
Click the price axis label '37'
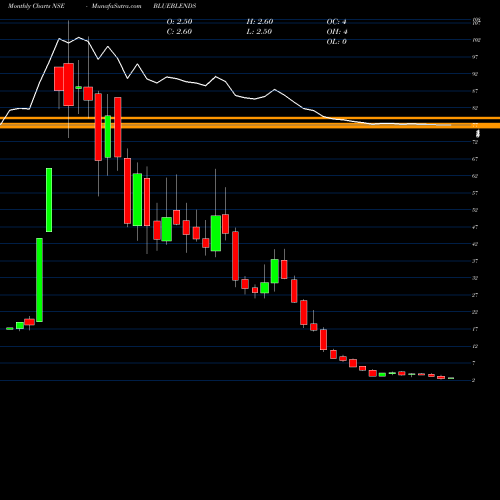click(x=475, y=261)
